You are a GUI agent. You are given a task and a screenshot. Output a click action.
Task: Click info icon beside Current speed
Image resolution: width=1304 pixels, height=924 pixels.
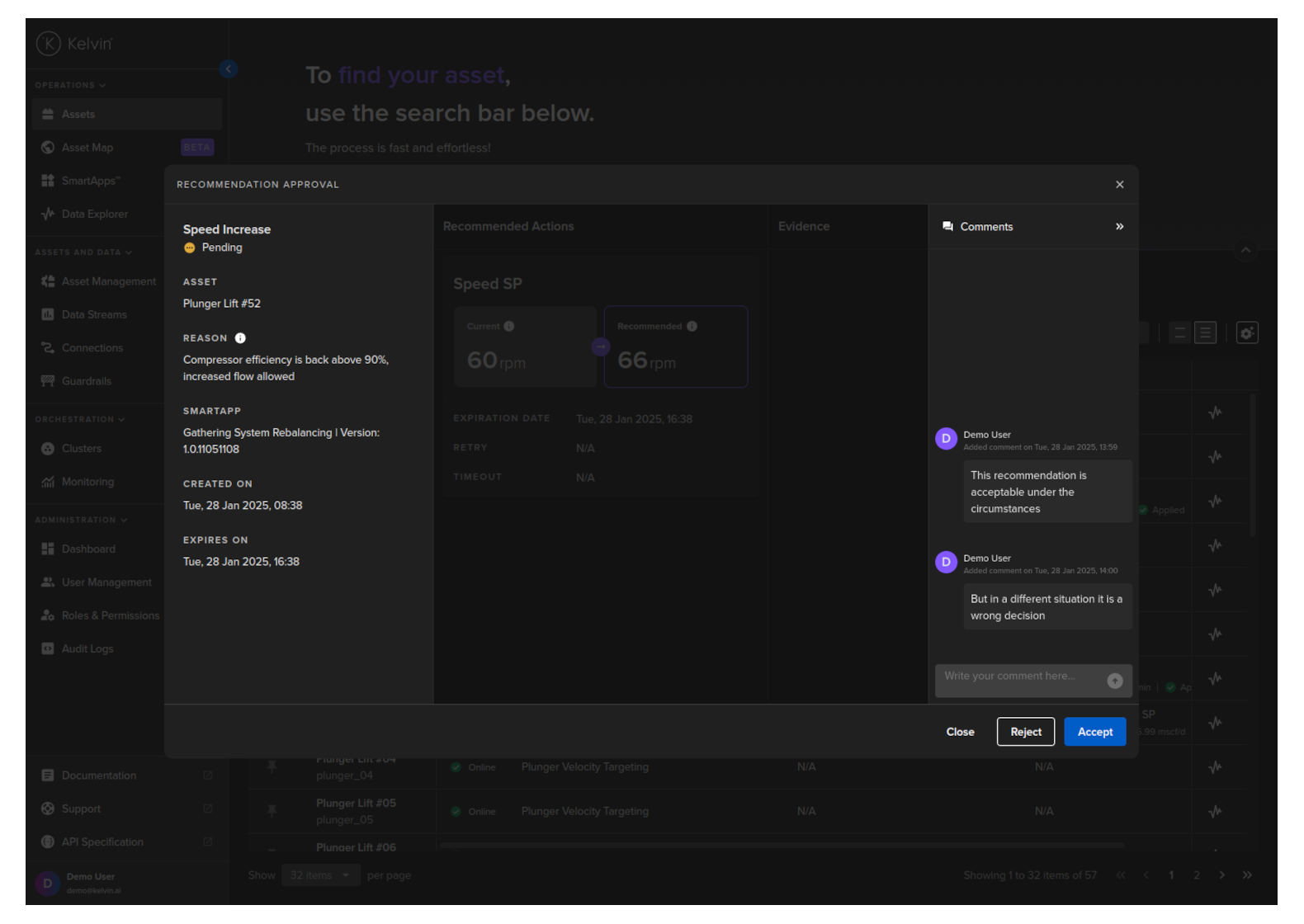coord(509,327)
